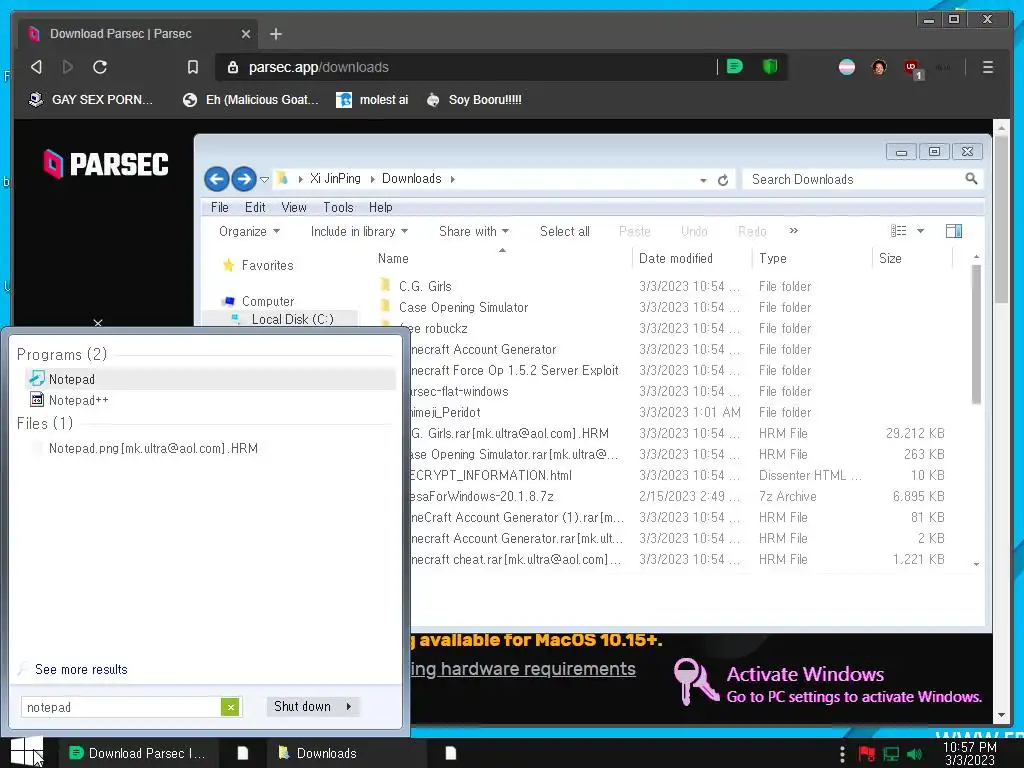Open the green notes extension icon
This screenshot has height=768, width=1024.
tap(735, 67)
